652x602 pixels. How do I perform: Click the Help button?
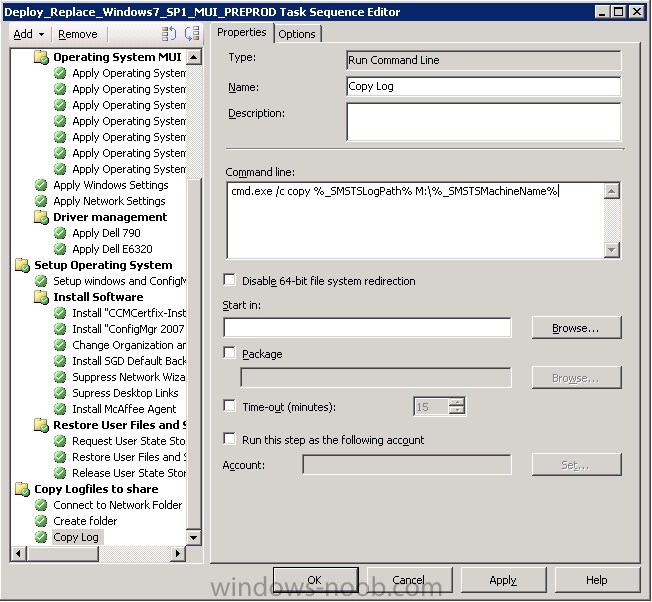tap(597, 580)
